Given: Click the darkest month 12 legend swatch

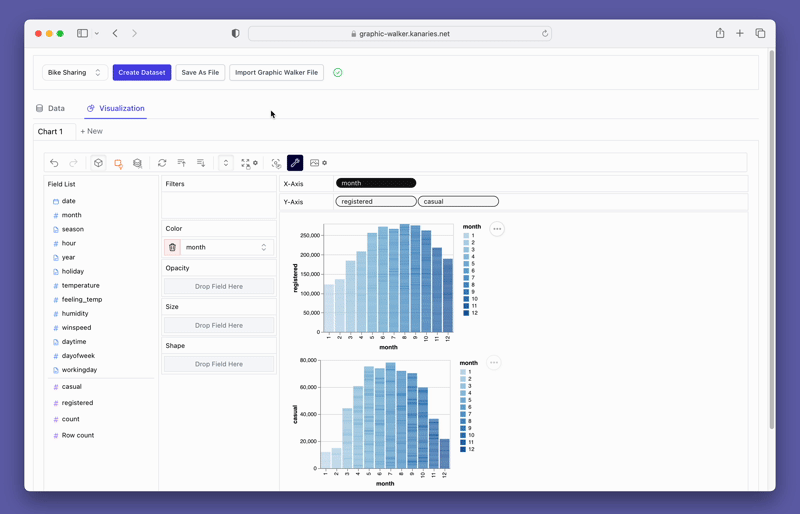Looking at the screenshot, I should pos(466,313).
